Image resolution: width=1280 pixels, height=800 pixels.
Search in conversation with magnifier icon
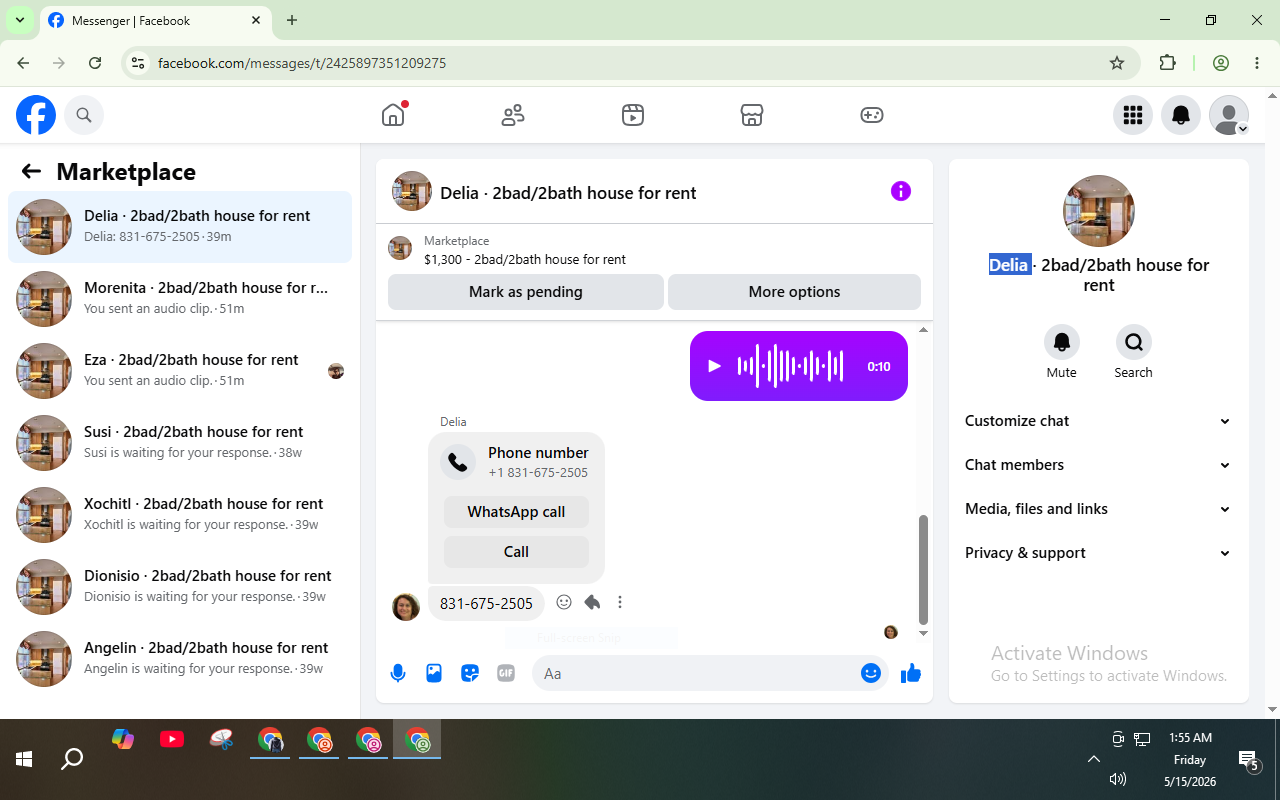click(x=1134, y=342)
